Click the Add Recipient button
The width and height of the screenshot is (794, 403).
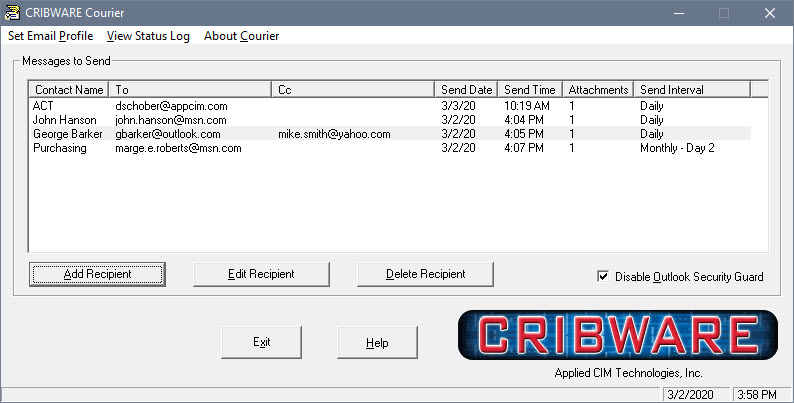pyautogui.click(x=97, y=274)
